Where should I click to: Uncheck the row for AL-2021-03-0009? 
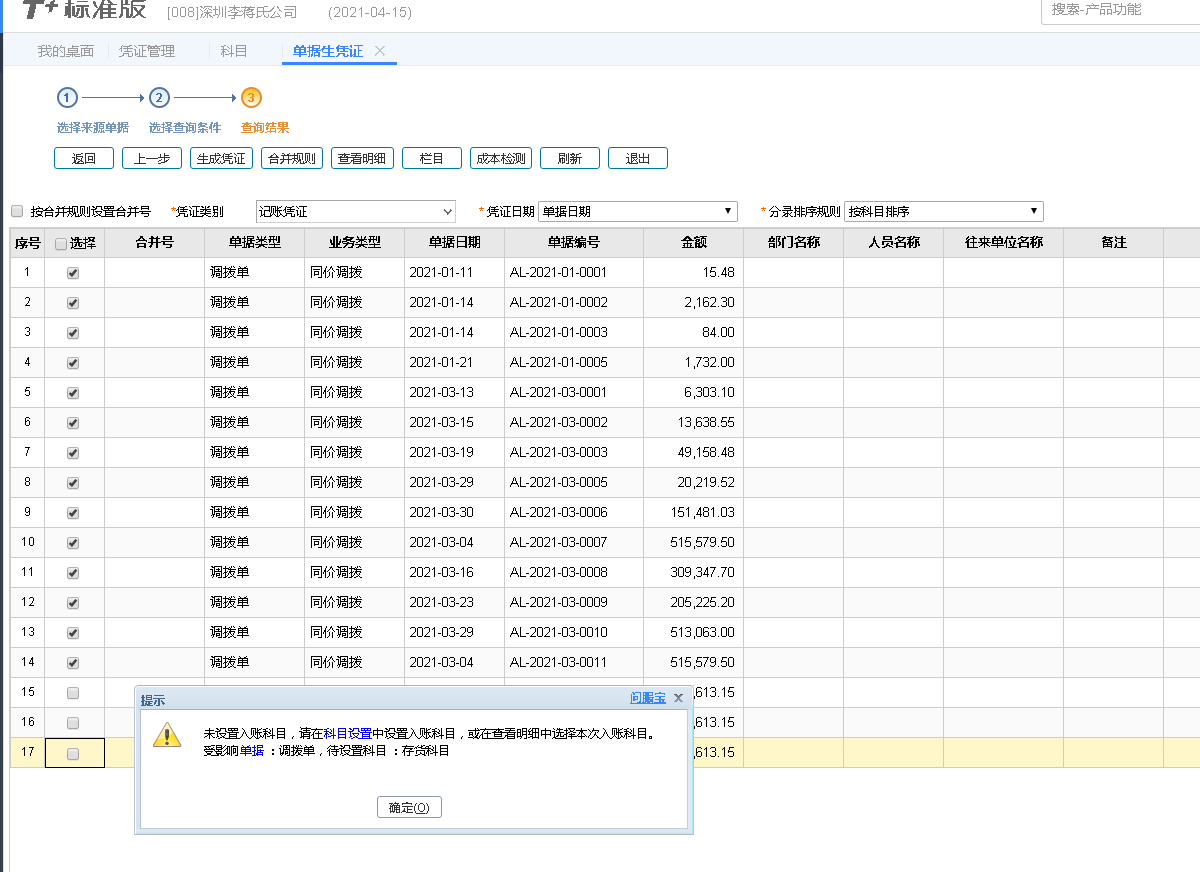[73, 603]
